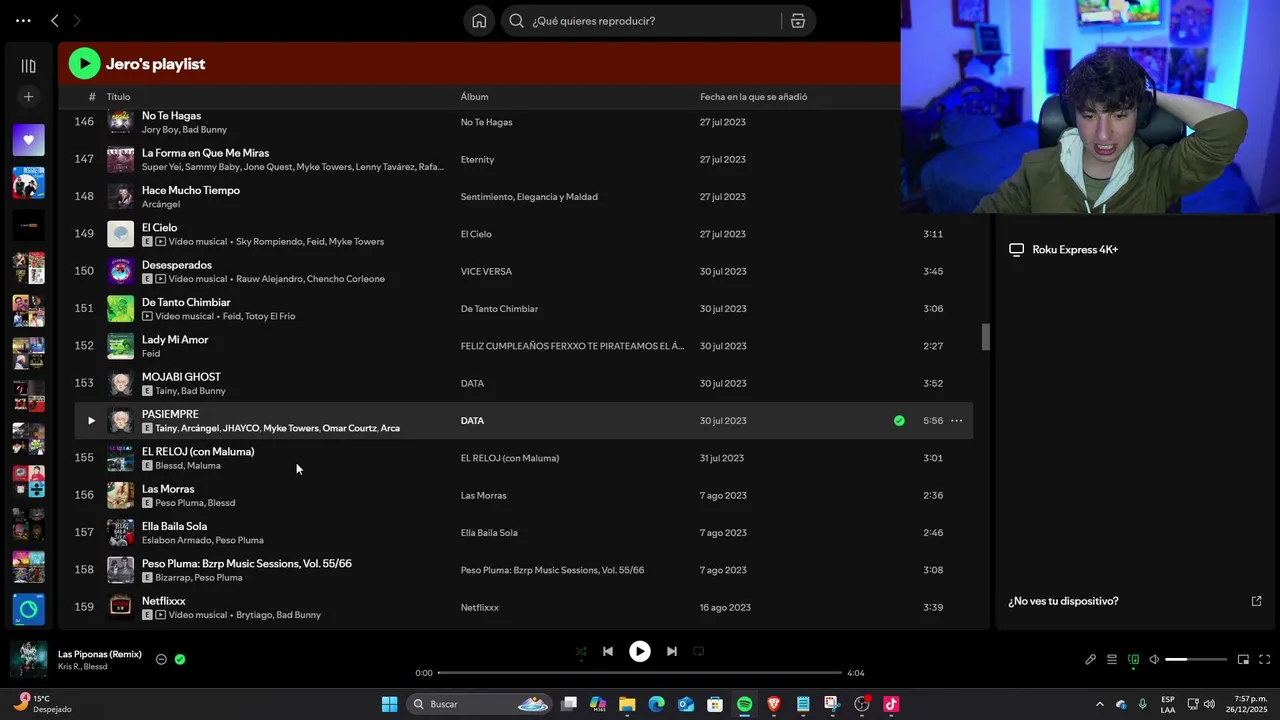This screenshot has height=720, width=1280.
Task: Select MOJABI GHOST track title
Action: 181,377
